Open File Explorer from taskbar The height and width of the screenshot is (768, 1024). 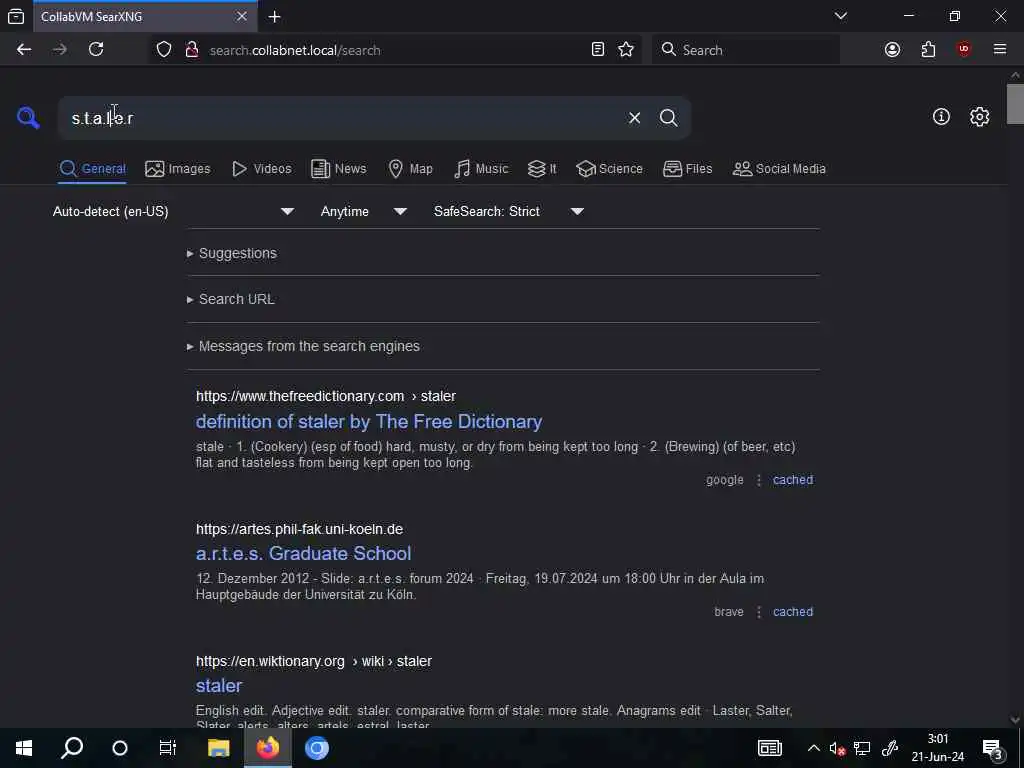219,748
